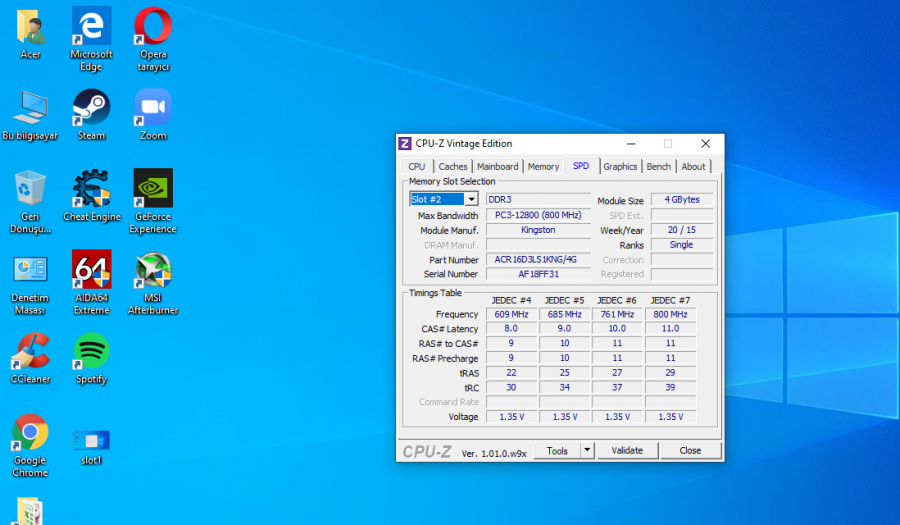Open the Memory tab

click(543, 166)
